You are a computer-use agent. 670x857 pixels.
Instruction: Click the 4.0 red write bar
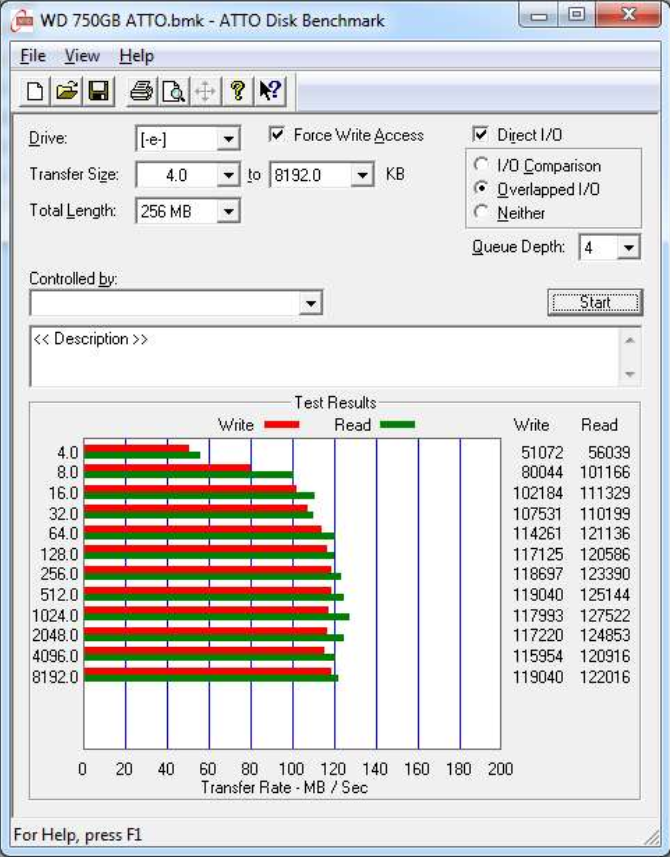(x=137, y=448)
